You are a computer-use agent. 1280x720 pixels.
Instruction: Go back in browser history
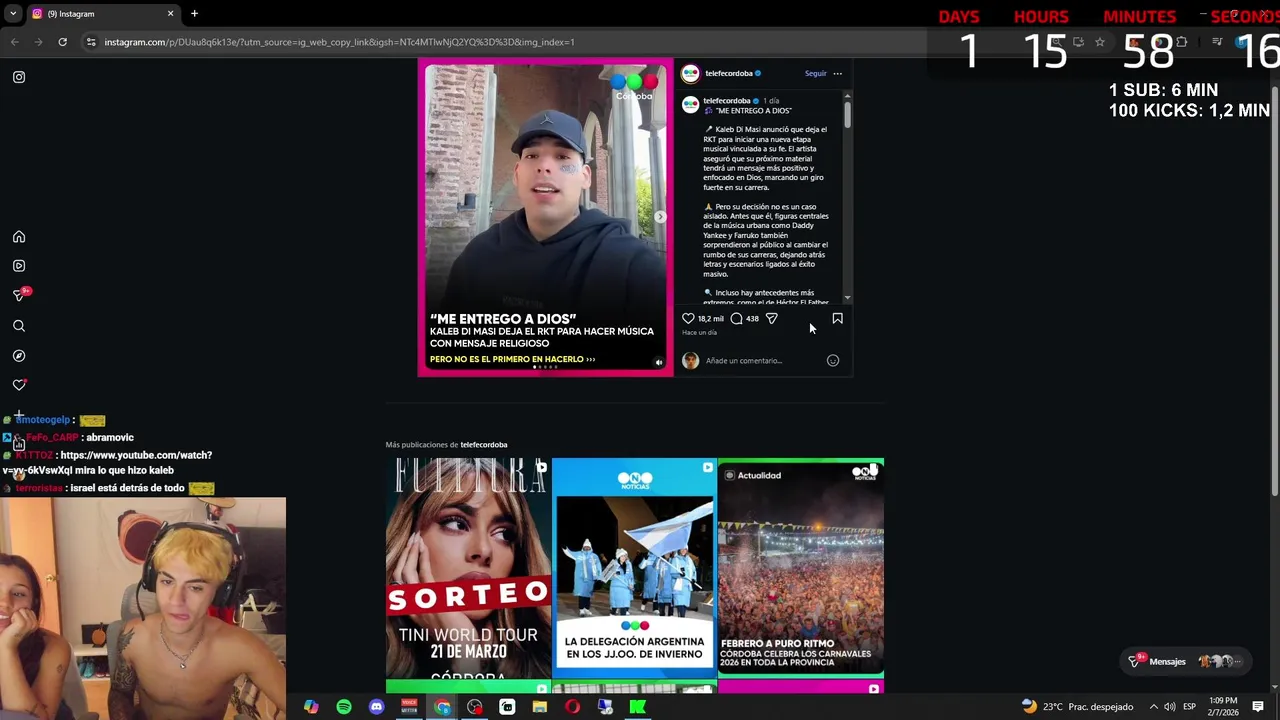[14, 42]
